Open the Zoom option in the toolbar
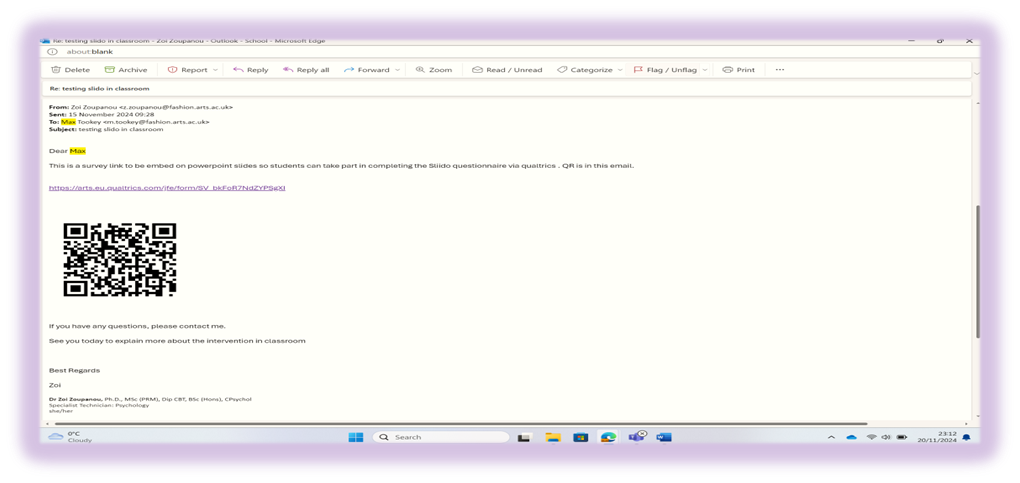This screenshot has width=1020, height=483. [x=433, y=70]
